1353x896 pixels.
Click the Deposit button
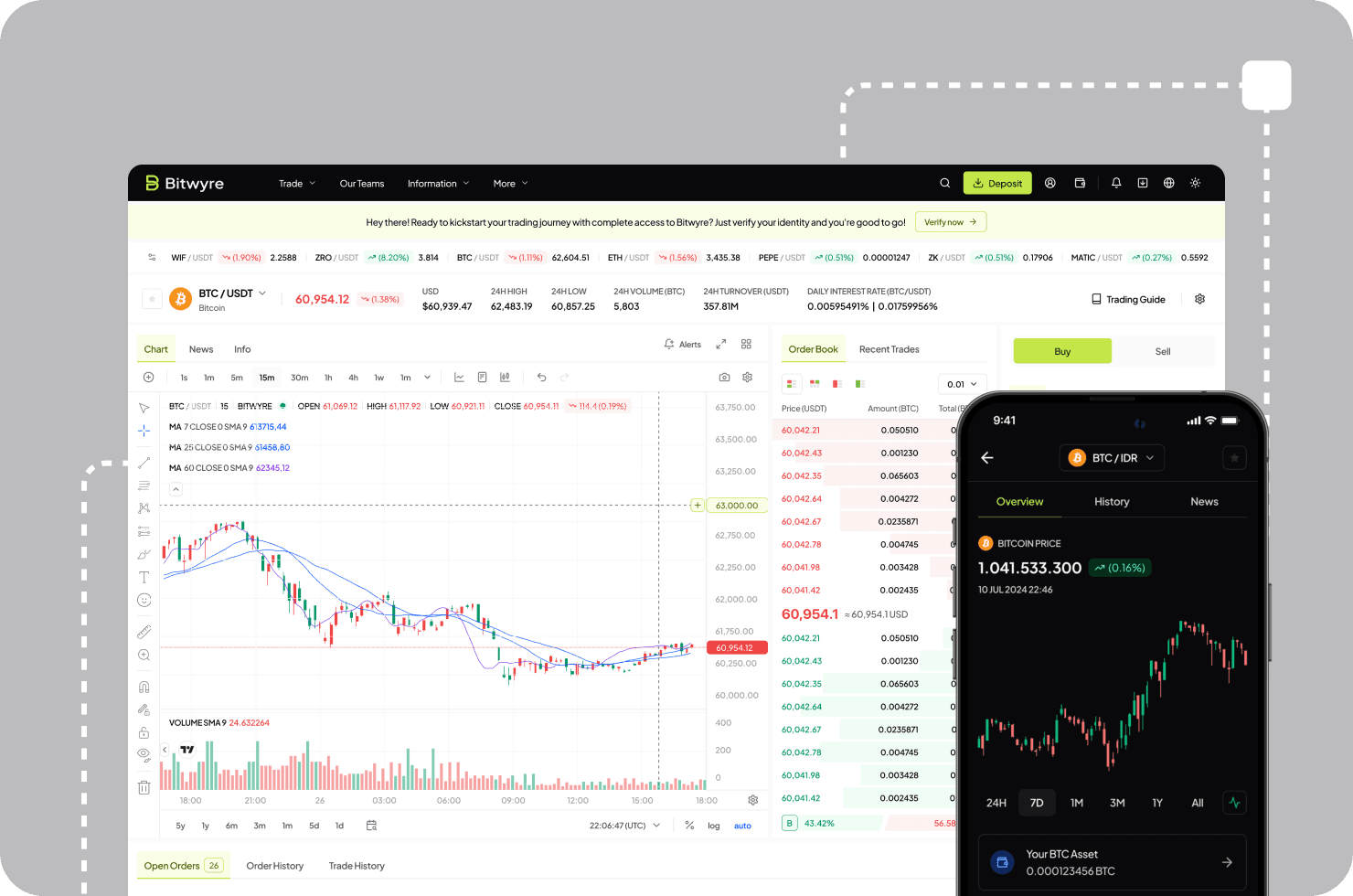pyautogui.click(x=997, y=183)
